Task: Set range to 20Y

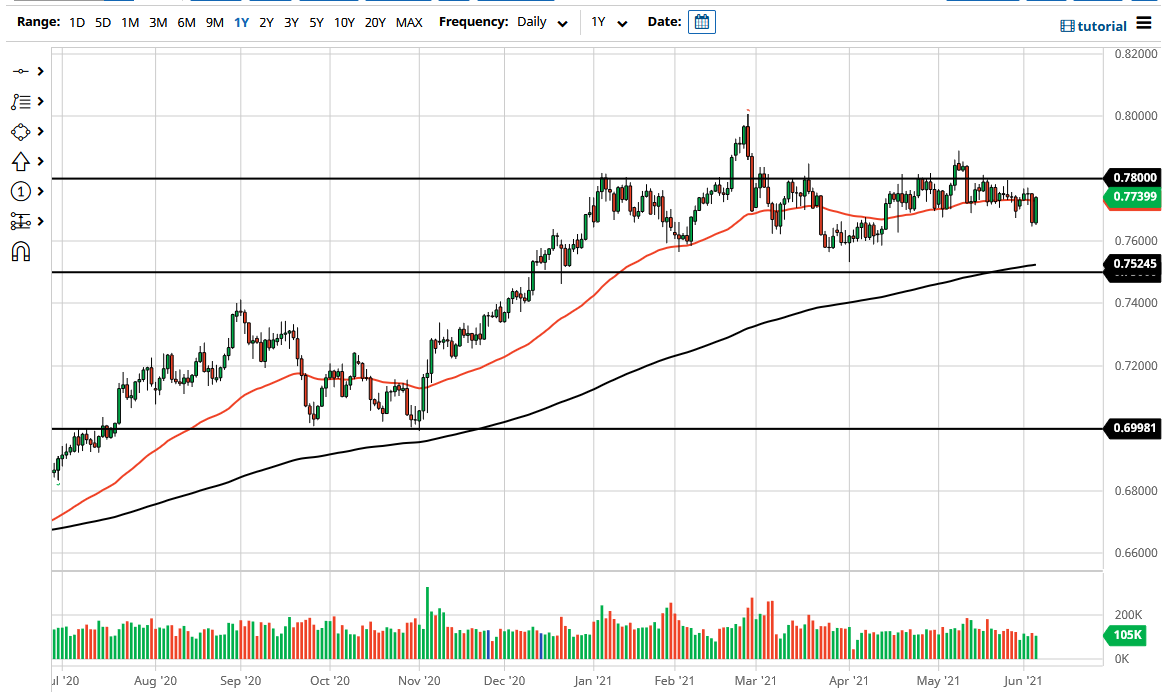Action: click(375, 22)
